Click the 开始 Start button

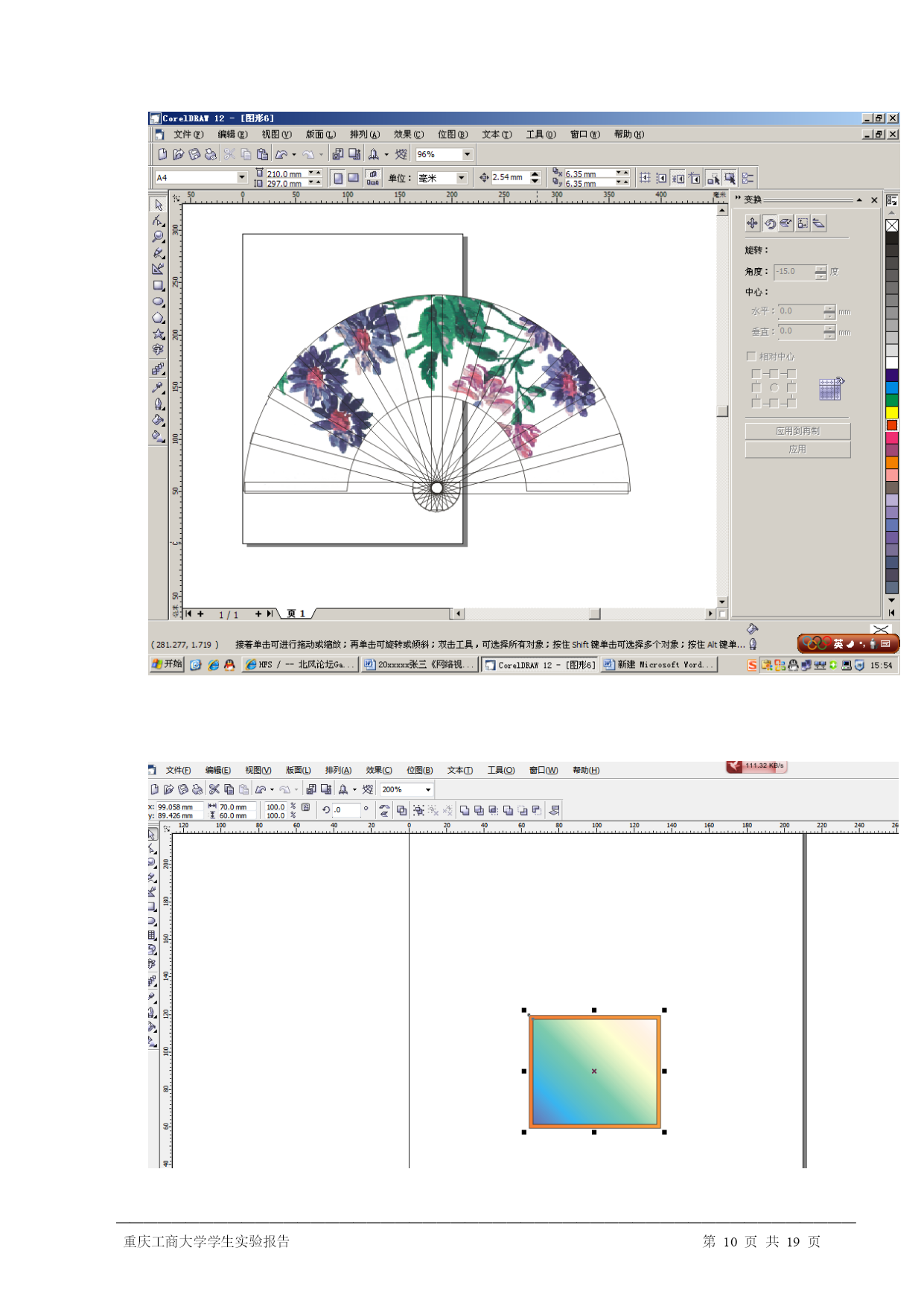pyautogui.click(x=167, y=664)
